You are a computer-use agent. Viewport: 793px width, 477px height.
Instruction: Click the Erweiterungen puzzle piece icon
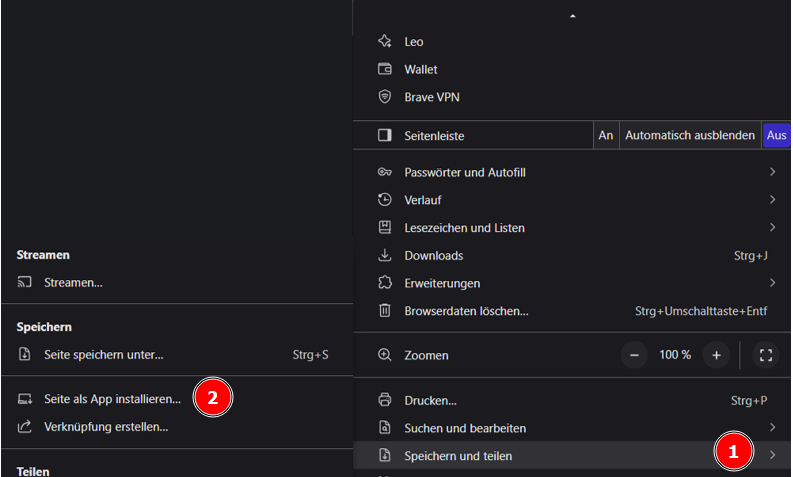click(384, 284)
